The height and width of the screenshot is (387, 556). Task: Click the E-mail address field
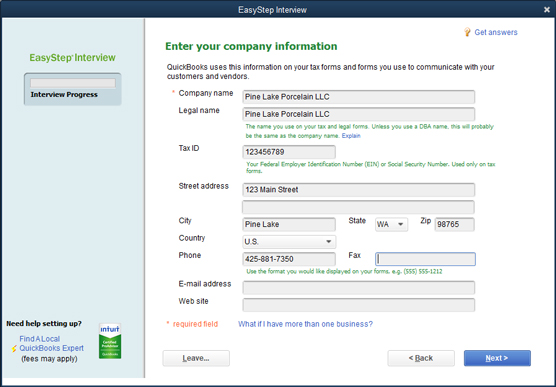[x=358, y=288]
